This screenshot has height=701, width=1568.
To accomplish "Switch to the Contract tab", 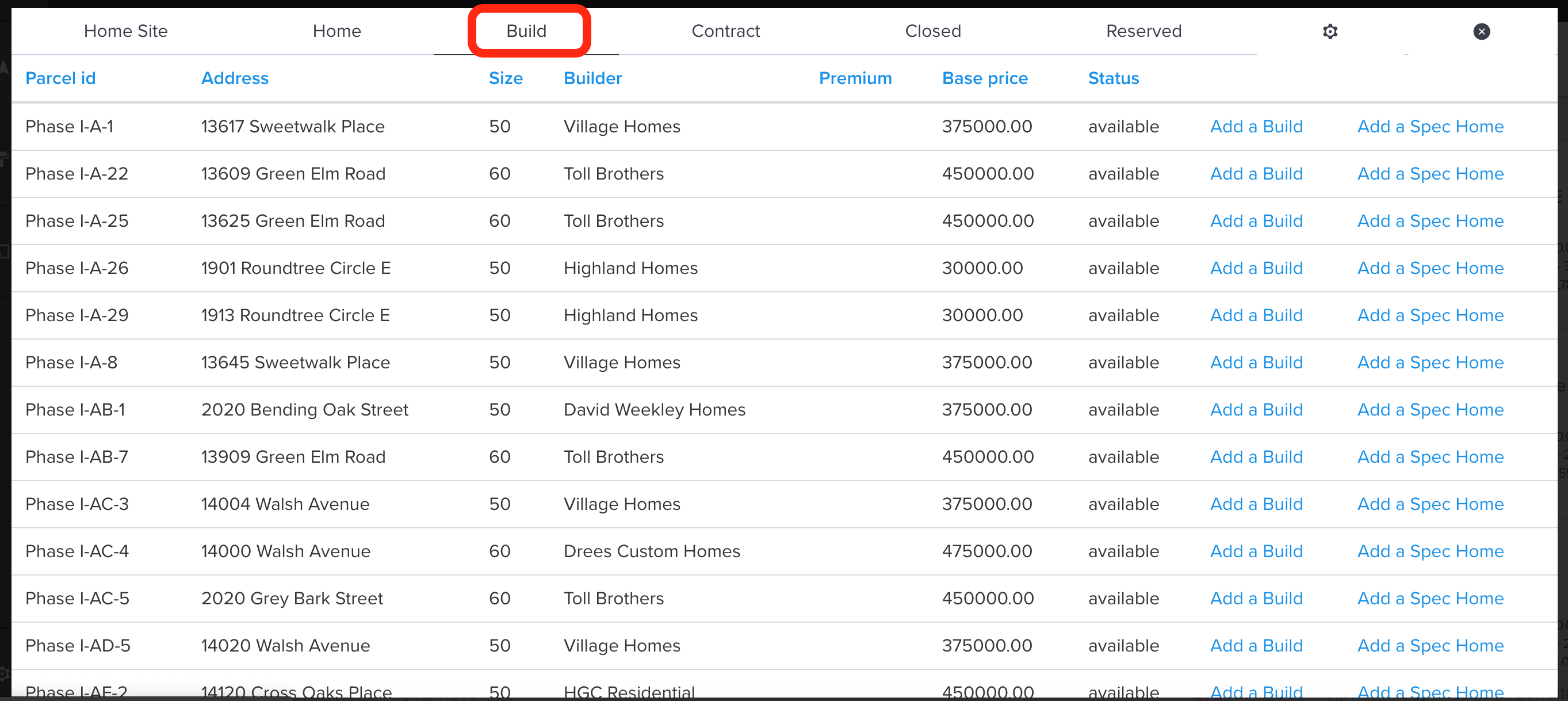I will click(x=725, y=31).
